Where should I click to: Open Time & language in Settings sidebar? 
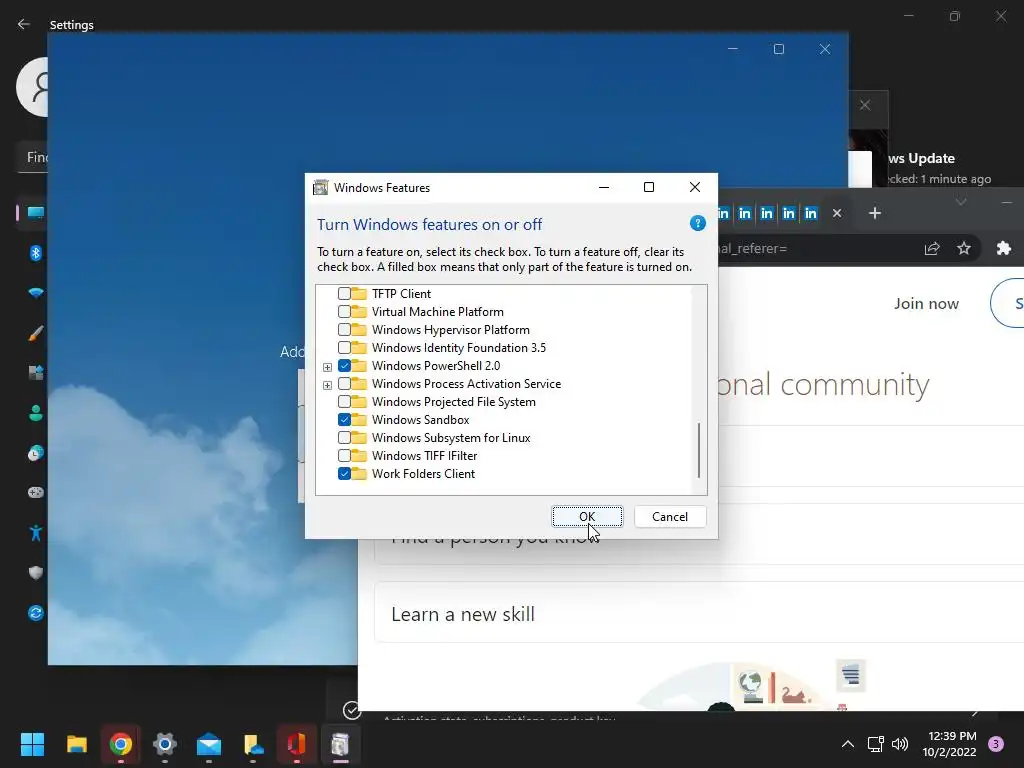tap(35, 453)
